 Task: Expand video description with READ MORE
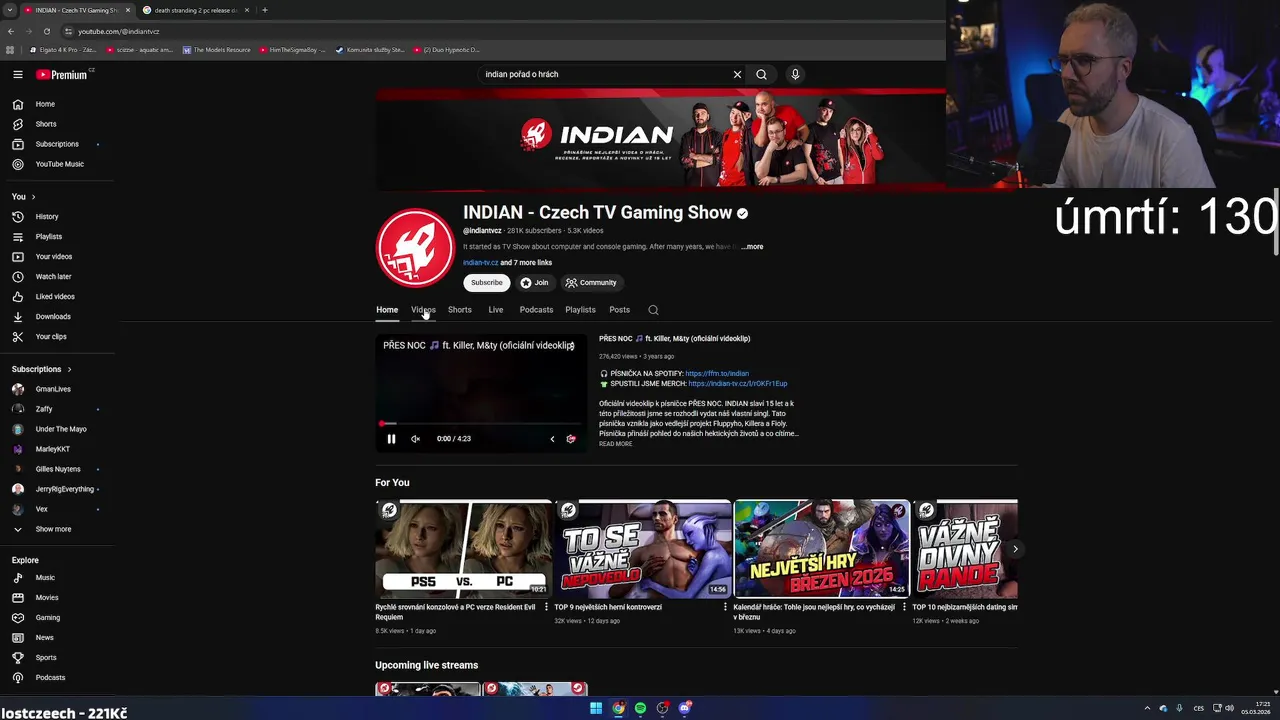[616, 444]
